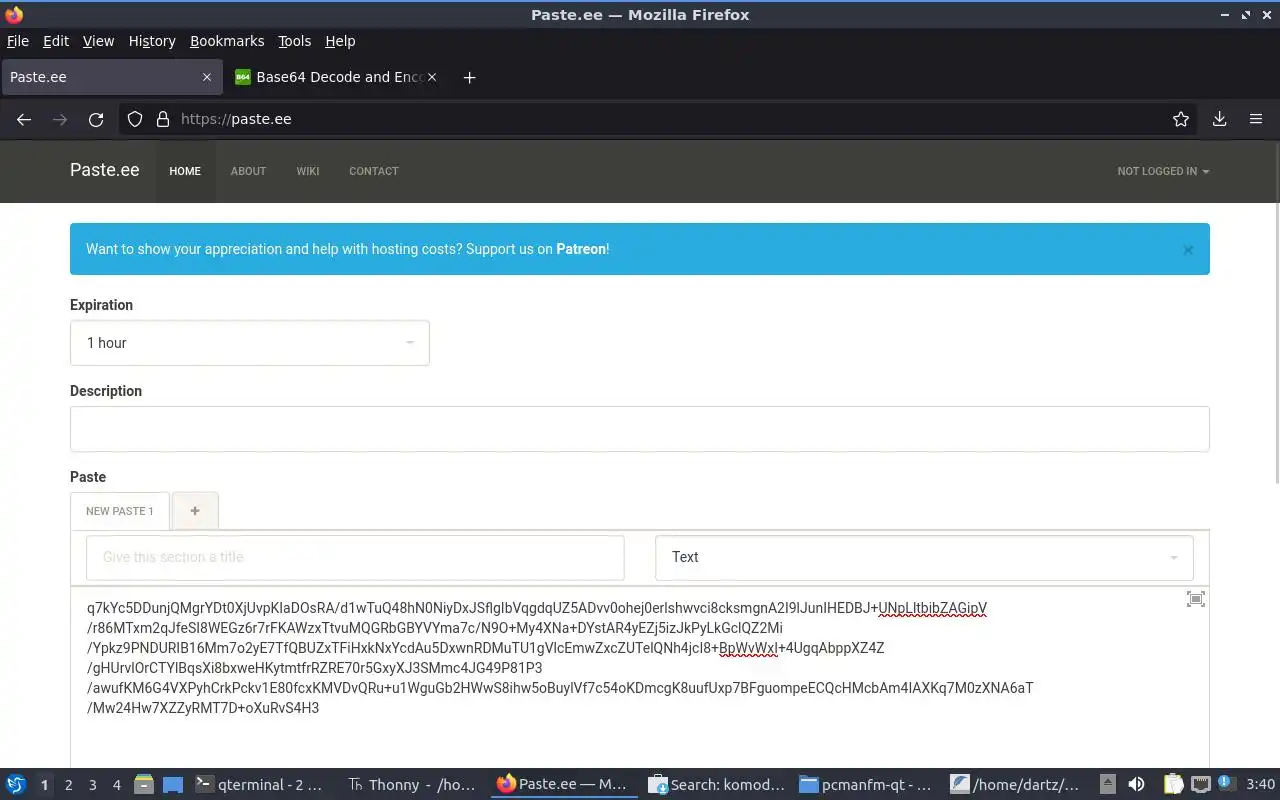The width and height of the screenshot is (1280, 800).
Task: Open the tracking protection shield icon
Action: [x=135, y=119]
